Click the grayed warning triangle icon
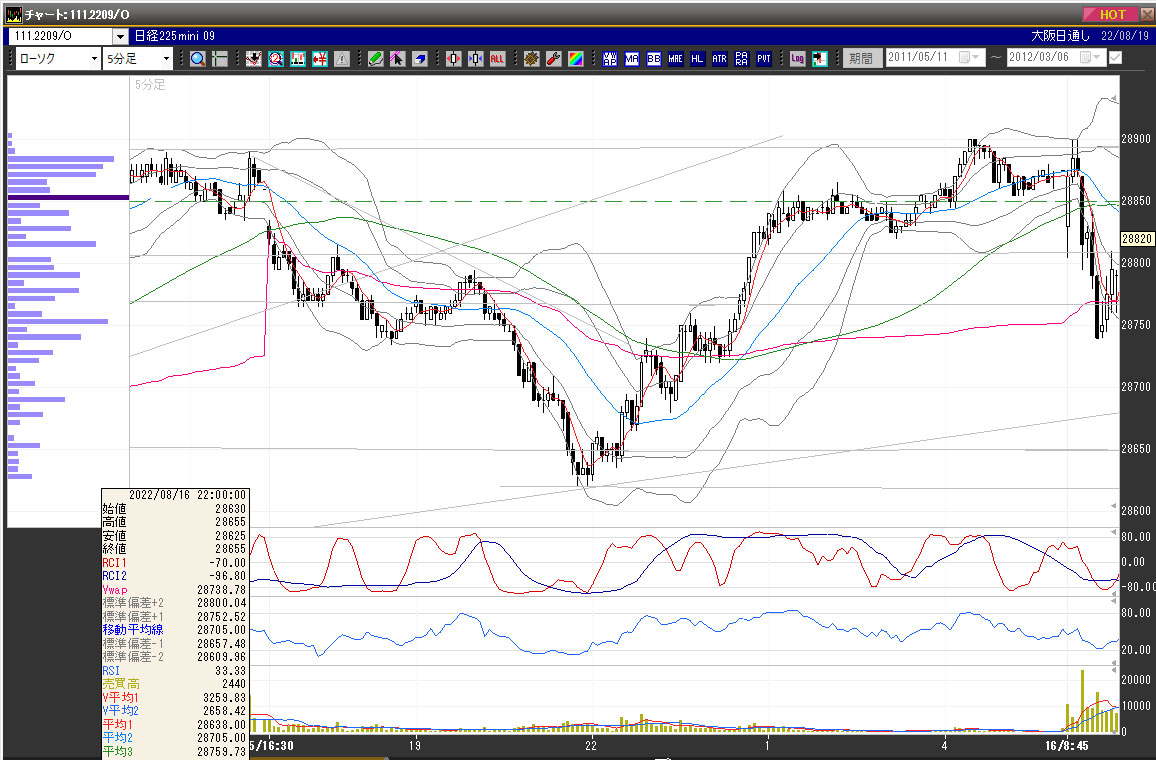Screen dimensions: 1156x760 click(342, 59)
